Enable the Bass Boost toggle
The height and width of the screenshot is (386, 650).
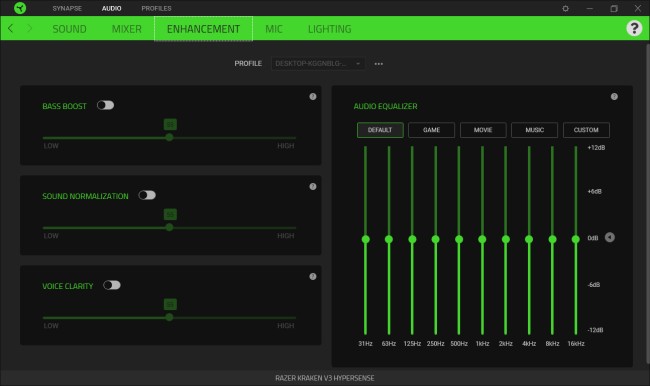pos(105,105)
